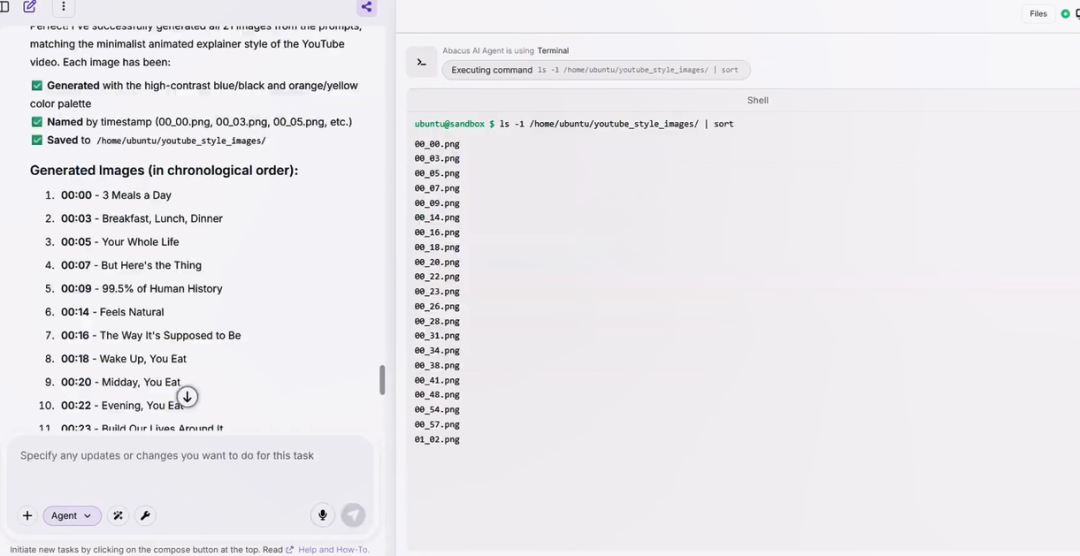Click the terminal prompt icon next to Executing command

click(422, 62)
